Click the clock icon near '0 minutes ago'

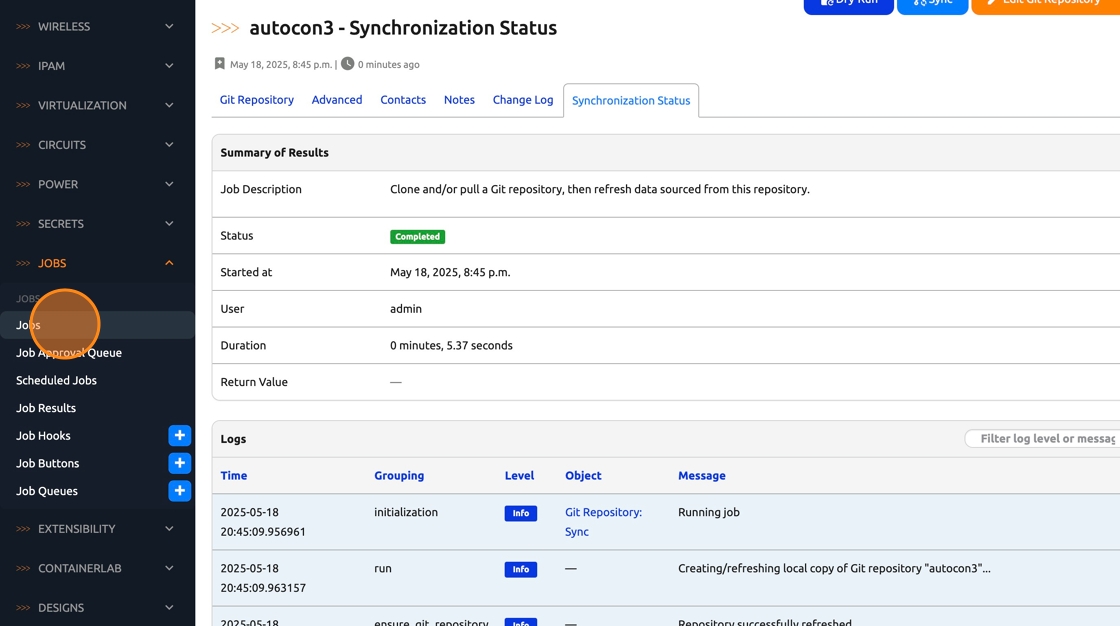[347, 64]
